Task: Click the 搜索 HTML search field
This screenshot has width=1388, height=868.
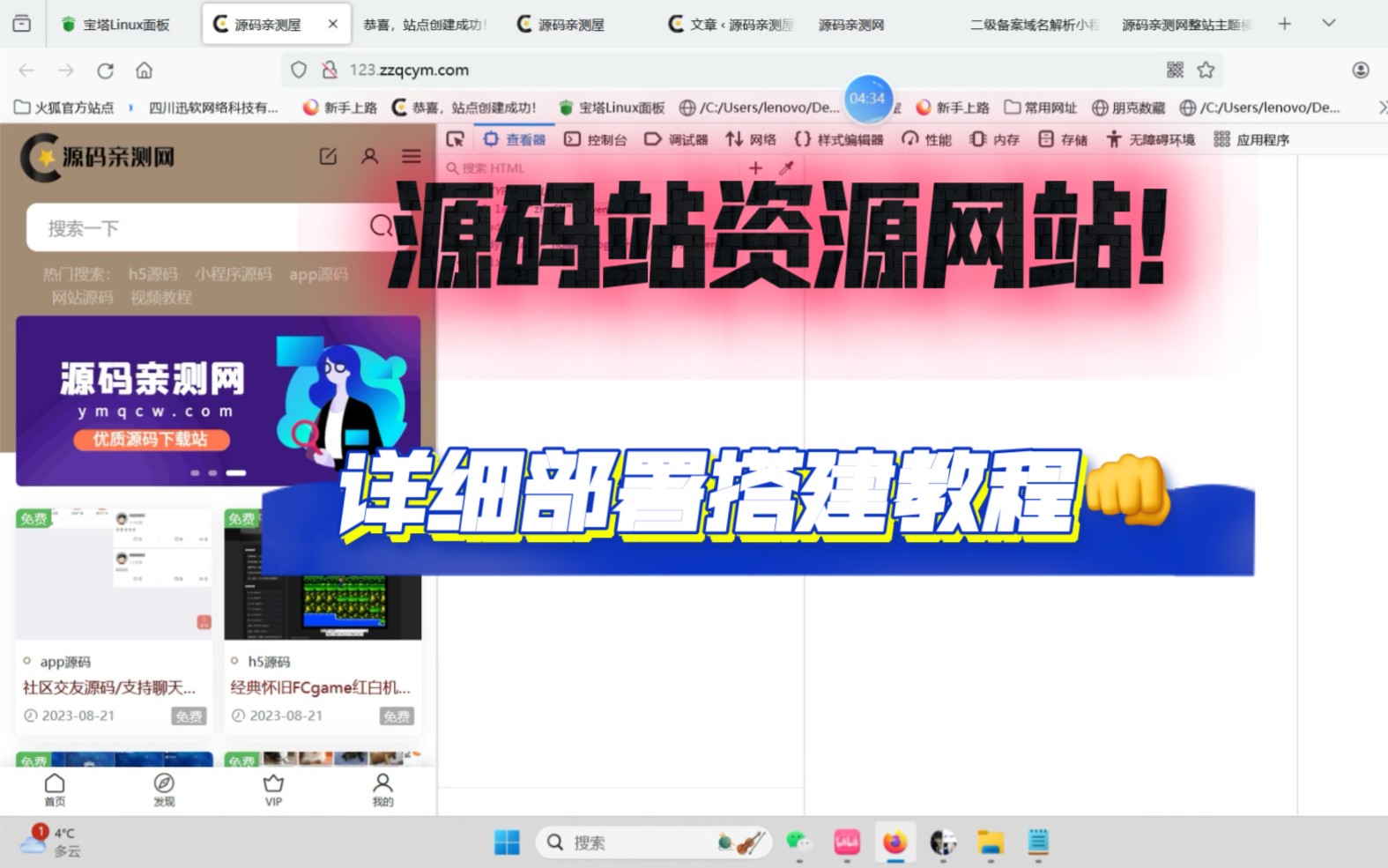Action: click(590, 167)
